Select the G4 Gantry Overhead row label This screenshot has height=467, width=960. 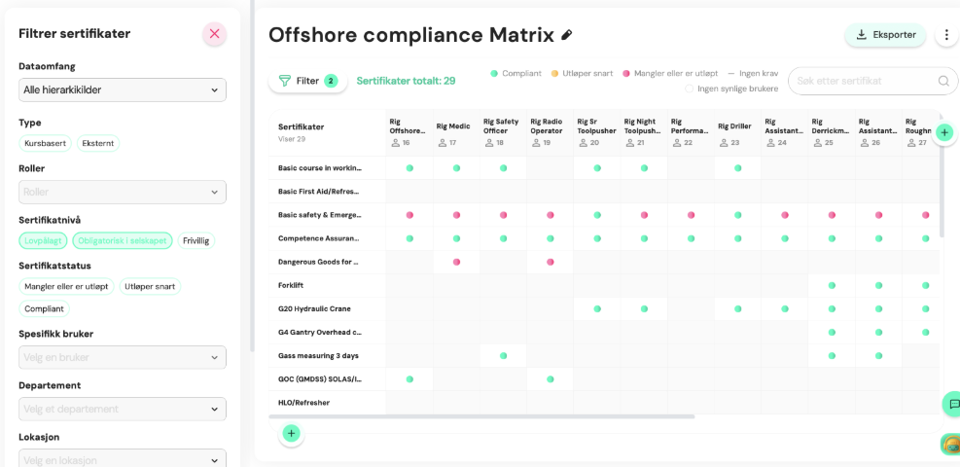coord(320,332)
